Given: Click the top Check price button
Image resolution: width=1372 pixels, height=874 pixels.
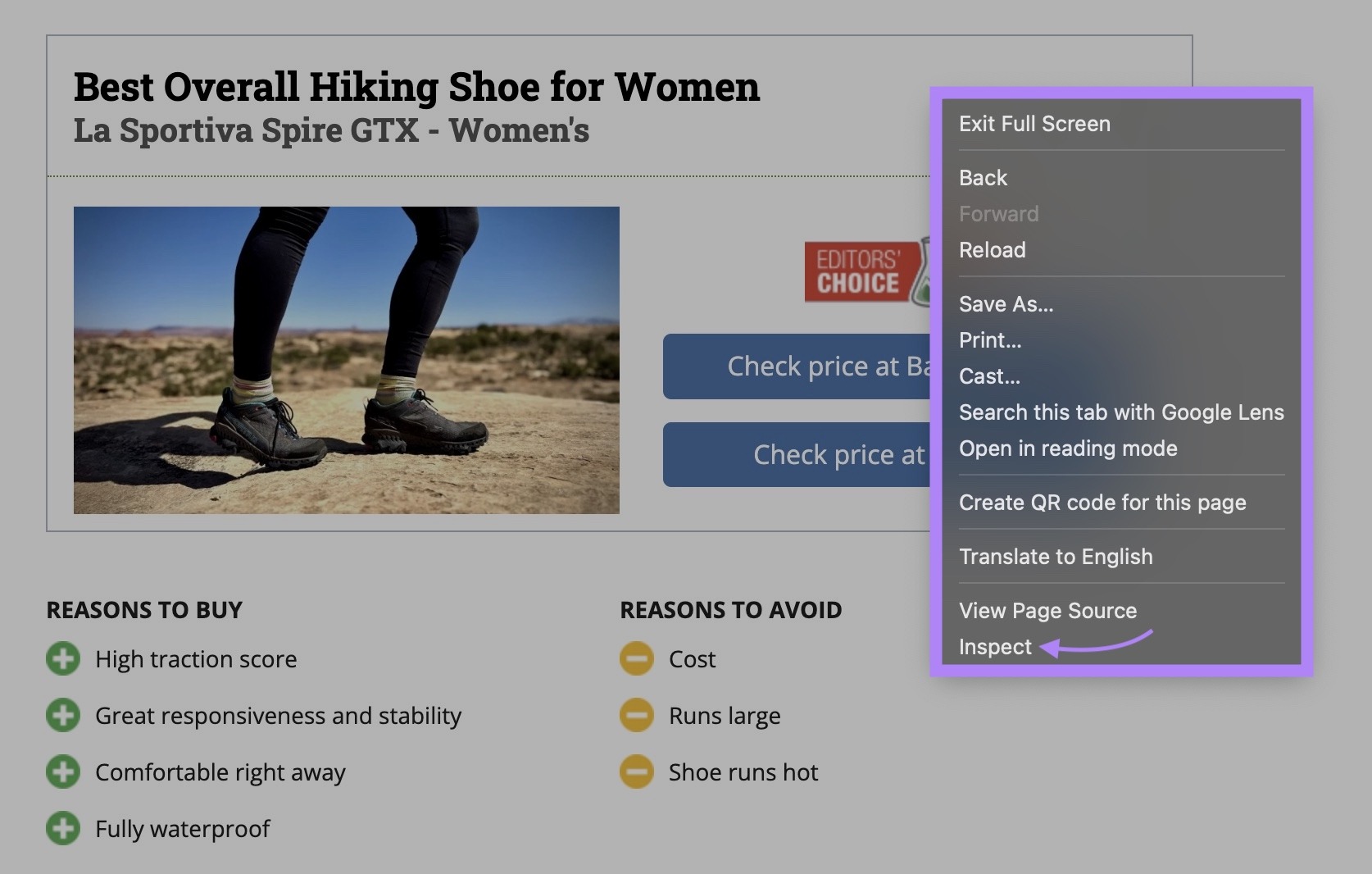Looking at the screenshot, I should click(x=795, y=366).
